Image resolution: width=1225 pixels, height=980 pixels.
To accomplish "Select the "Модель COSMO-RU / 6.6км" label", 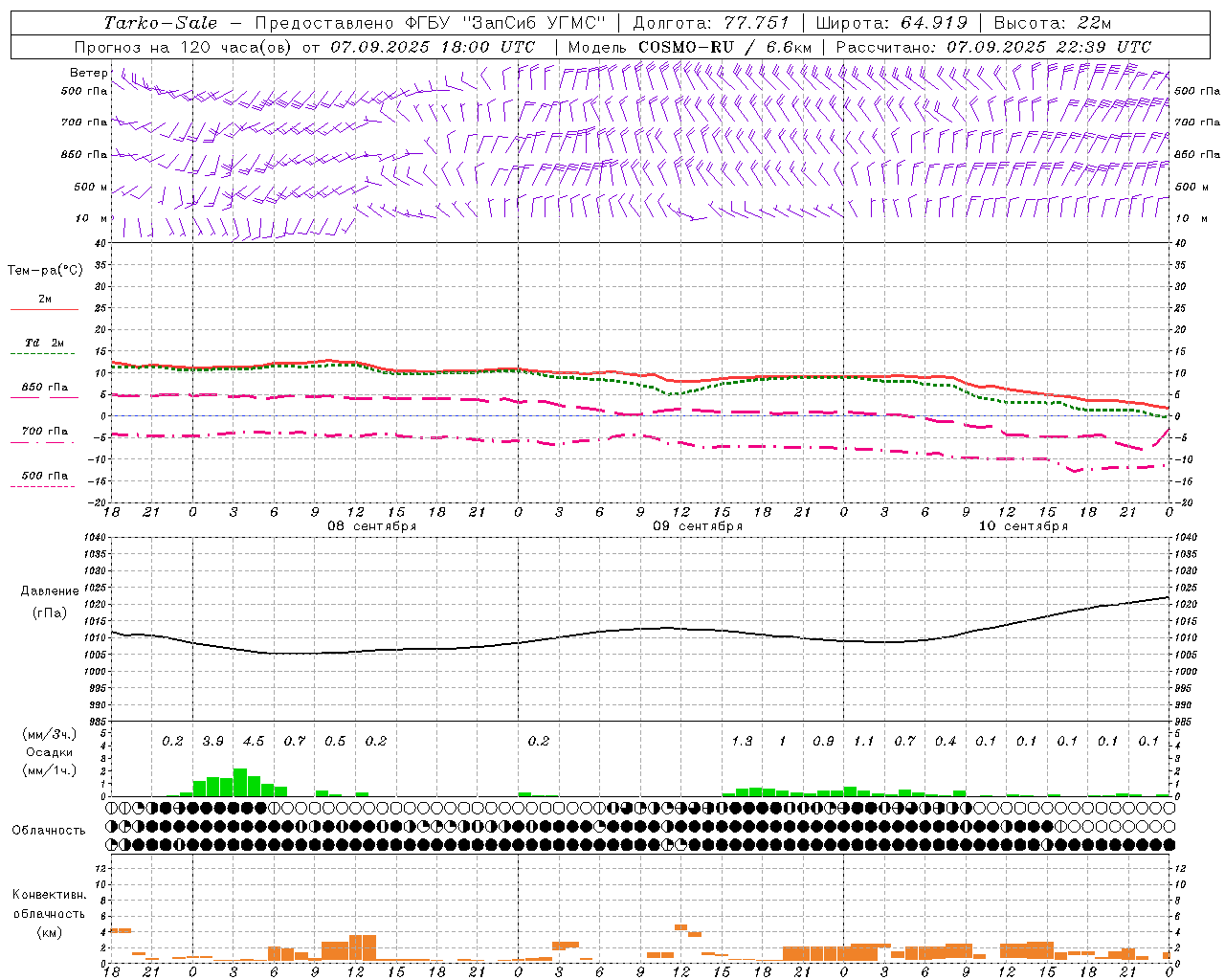I will point(689,47).
